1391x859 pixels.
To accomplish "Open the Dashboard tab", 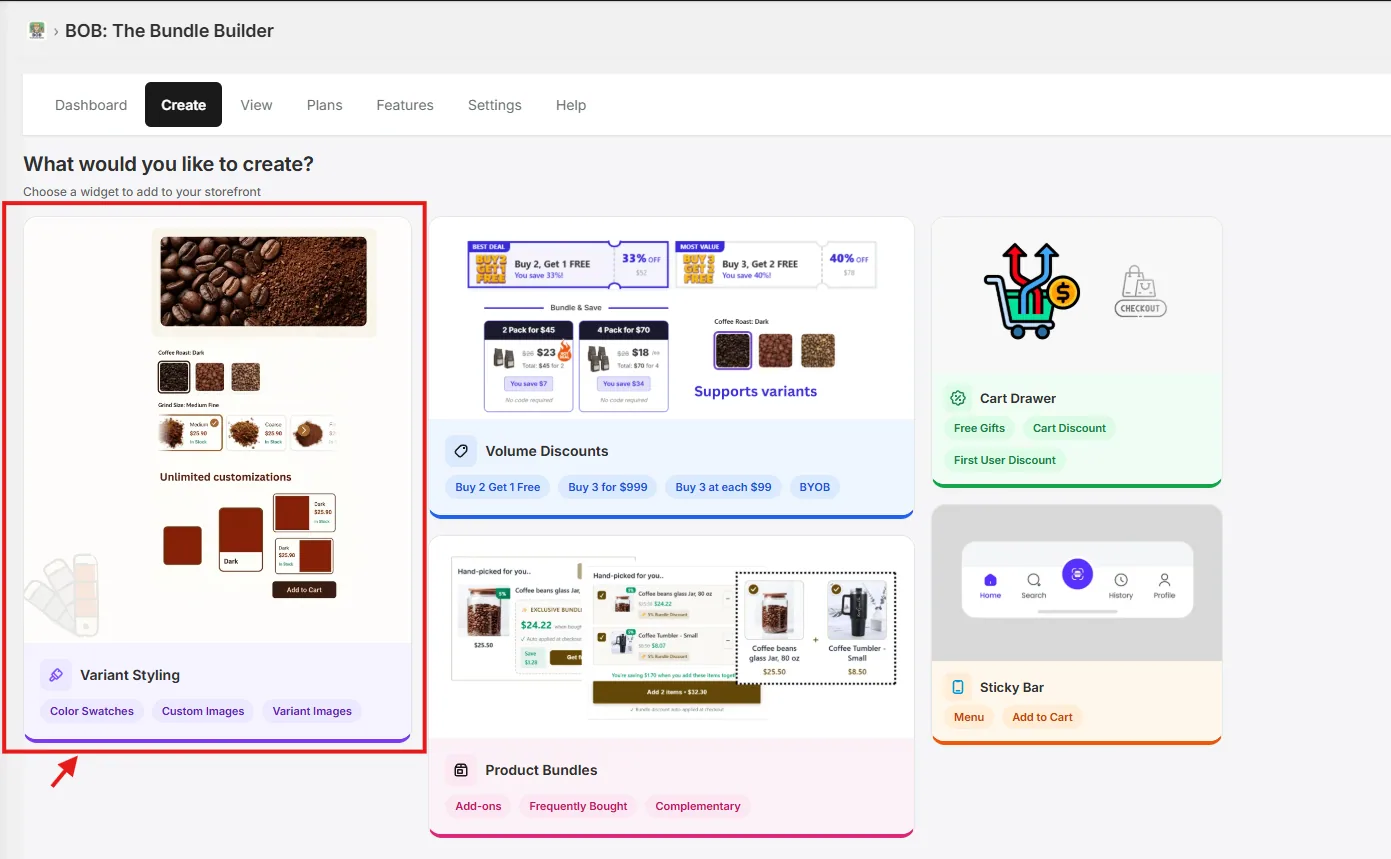I will click(x=91, y=105).
